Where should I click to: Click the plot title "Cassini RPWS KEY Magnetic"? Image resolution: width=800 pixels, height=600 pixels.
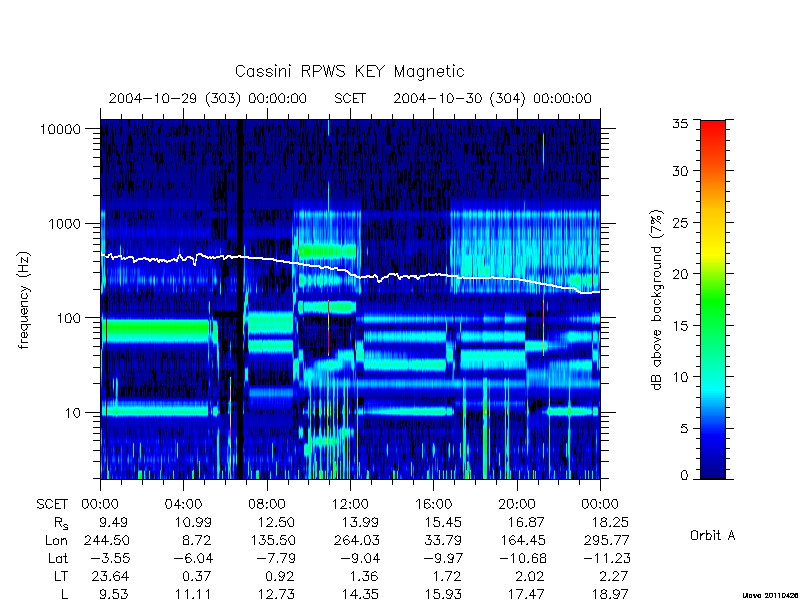[349, 72]
